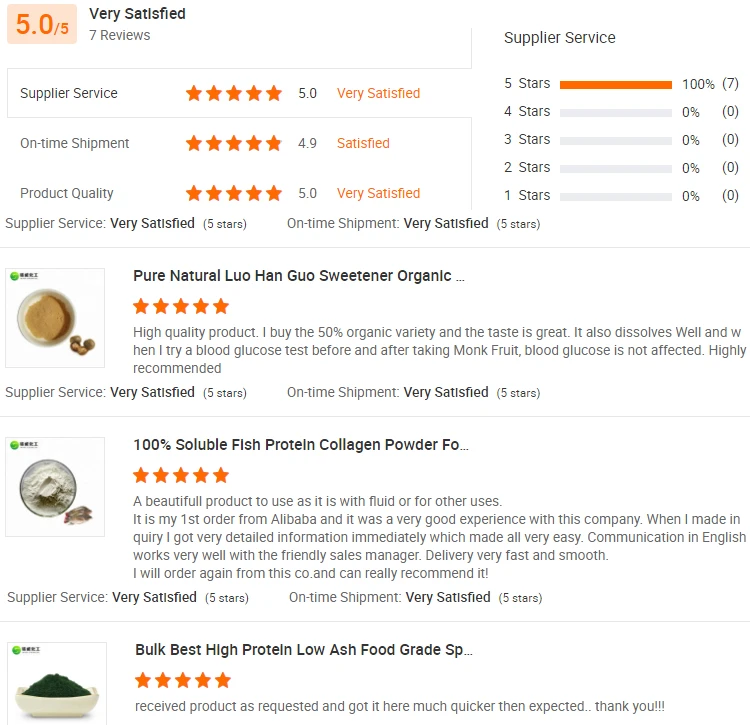Click the Bulk High Protein review stars
This screenshot has width=750, height=725.
[x=183, y=680]
